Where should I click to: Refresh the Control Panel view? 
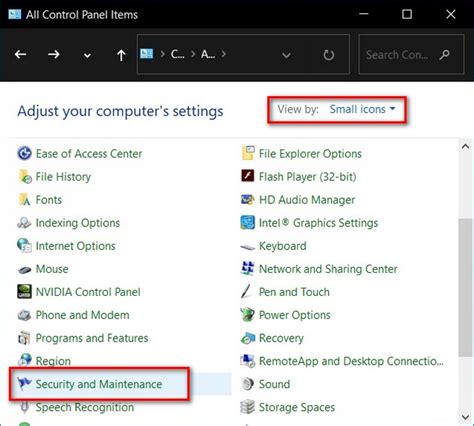pyautogui.click(x=329, y=55)
